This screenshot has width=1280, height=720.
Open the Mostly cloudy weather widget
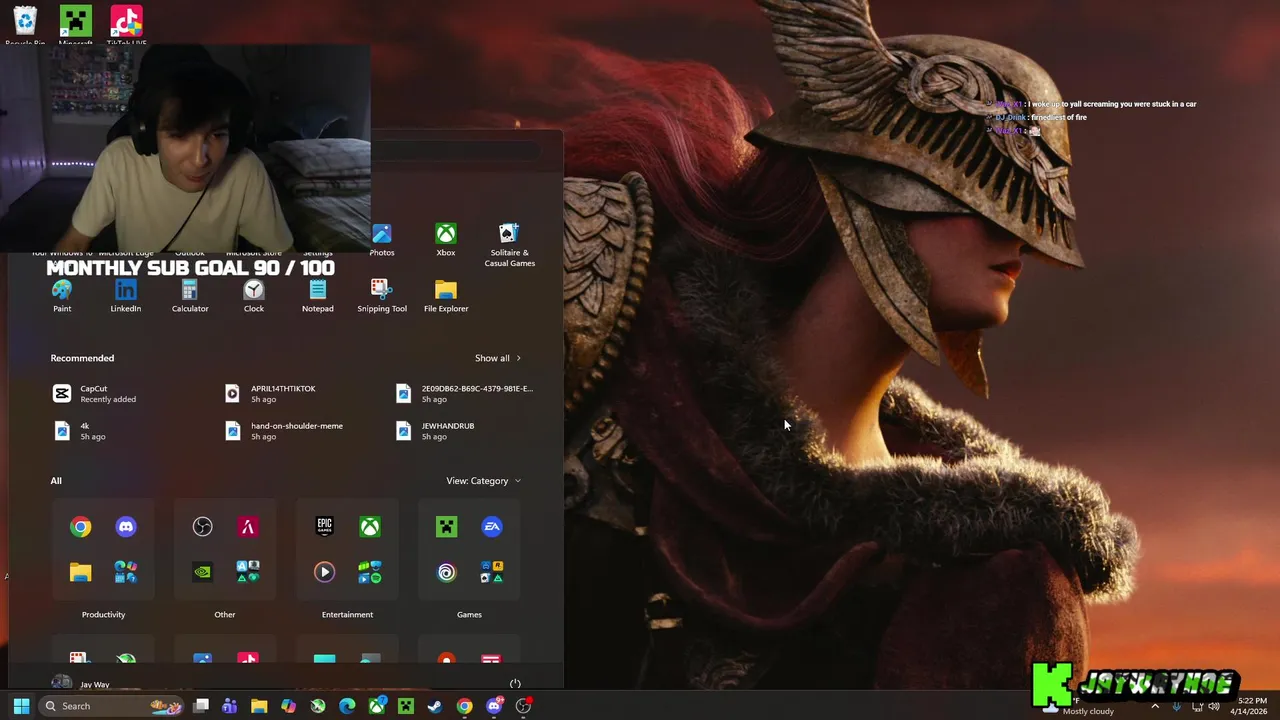tap(1080, 706)
